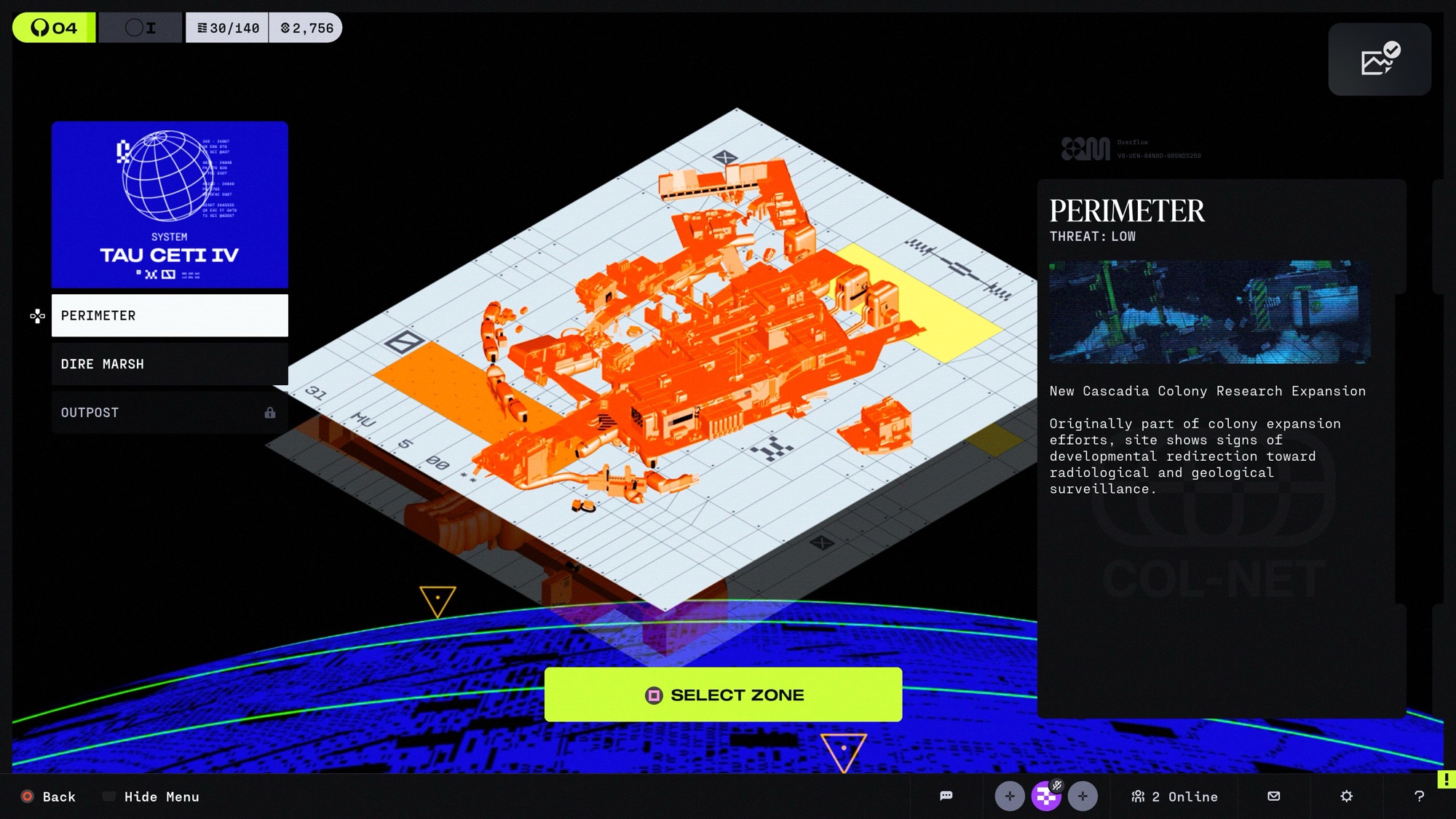The height and width of the screenshot is (819, 1456).
Task: Click the purple player avatar
Action: (1045, 797)
